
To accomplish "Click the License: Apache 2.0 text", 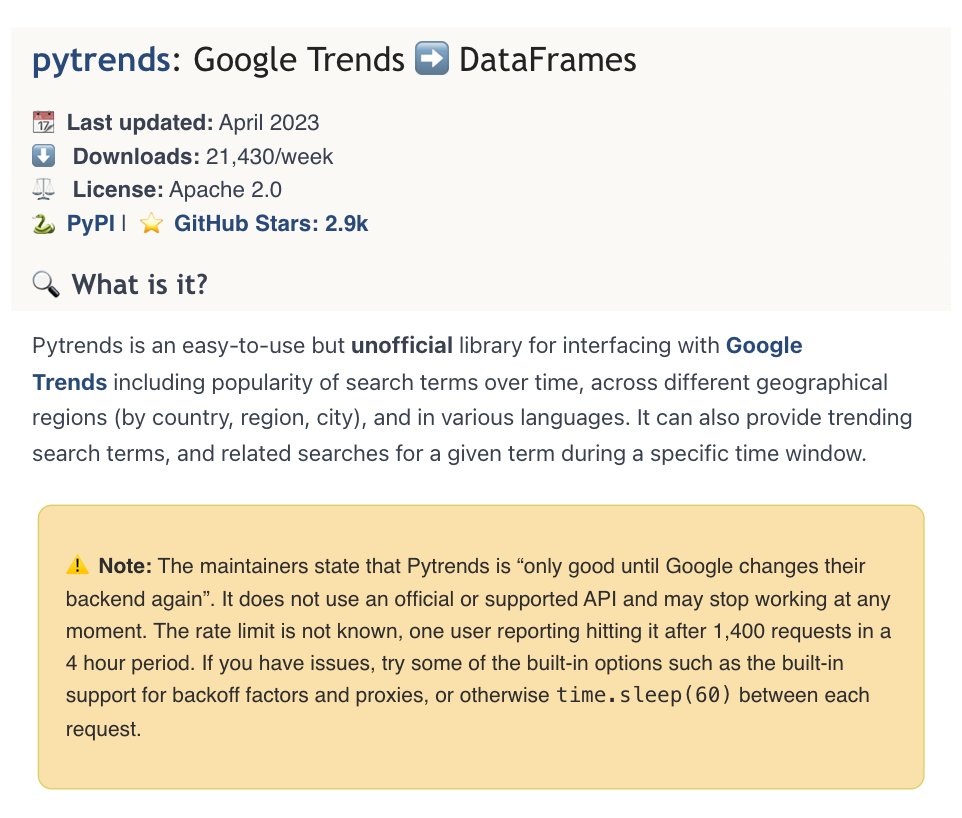I will [x=177, y=190].
